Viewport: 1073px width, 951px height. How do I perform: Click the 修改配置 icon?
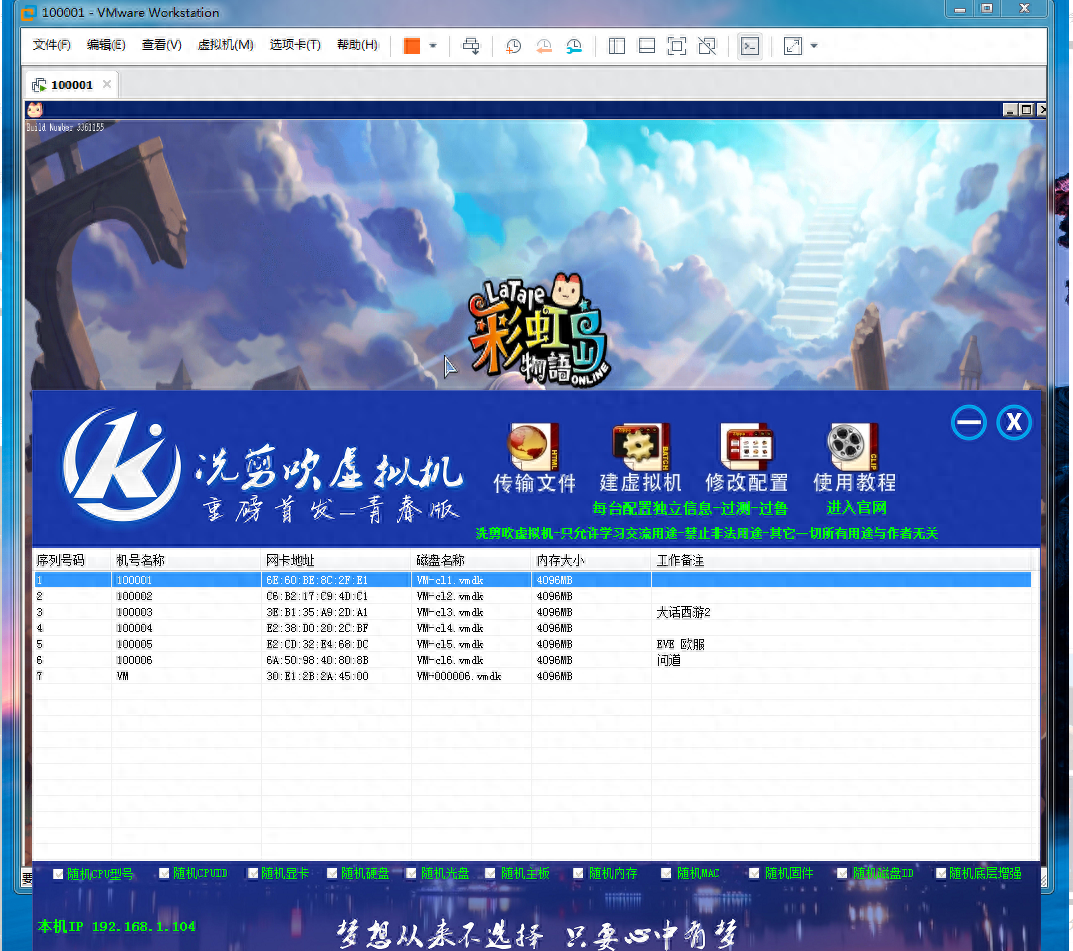(x=747, y=446)
